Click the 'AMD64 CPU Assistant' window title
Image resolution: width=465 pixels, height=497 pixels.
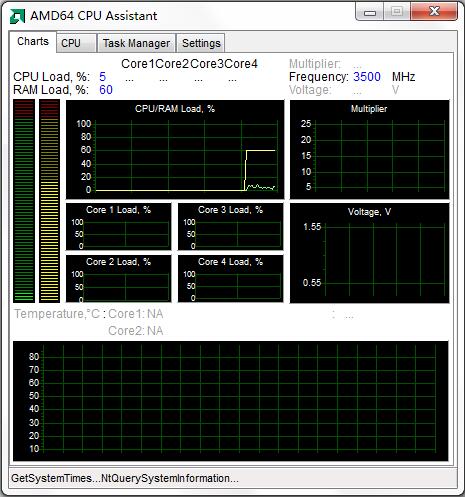pos(94,16)
